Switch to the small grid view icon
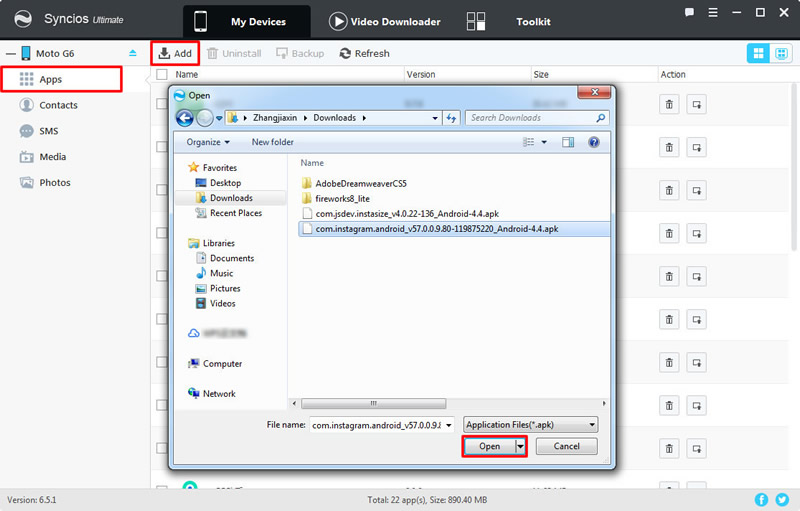Image resolution: width=800 pixels, height=511 pixels. point(781,53)
